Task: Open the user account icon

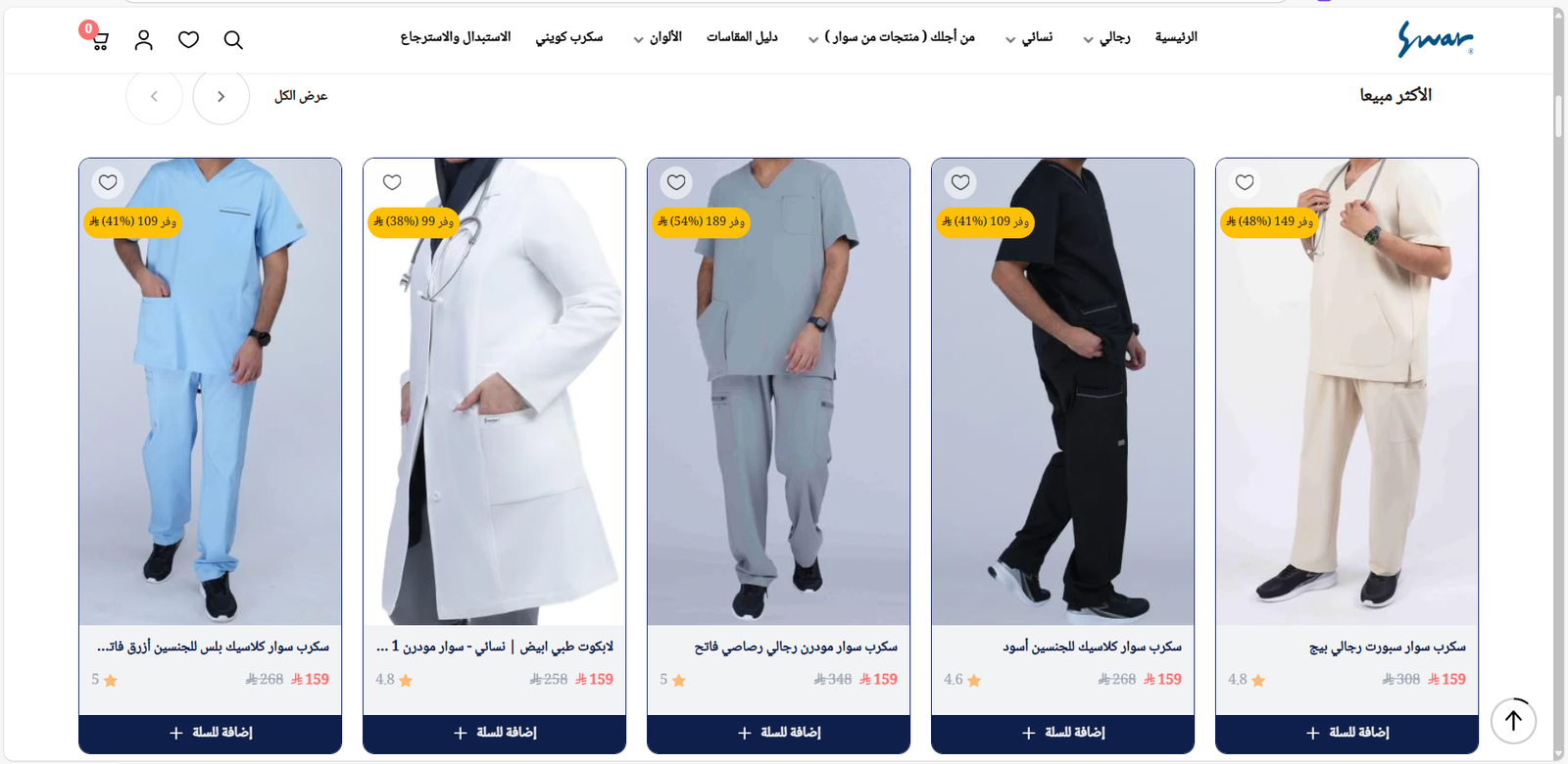Action: 144,39
